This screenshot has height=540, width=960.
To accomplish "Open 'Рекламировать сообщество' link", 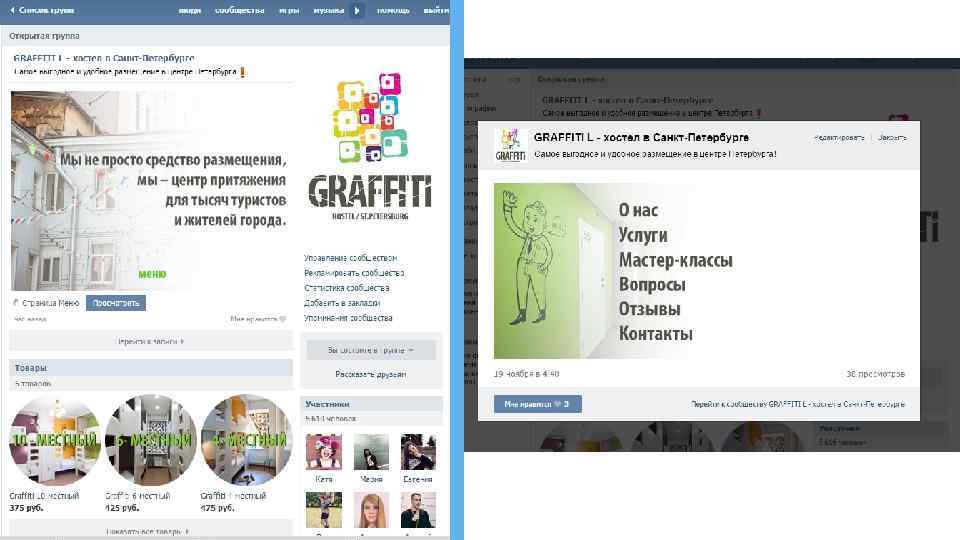I will click(354, 273).
